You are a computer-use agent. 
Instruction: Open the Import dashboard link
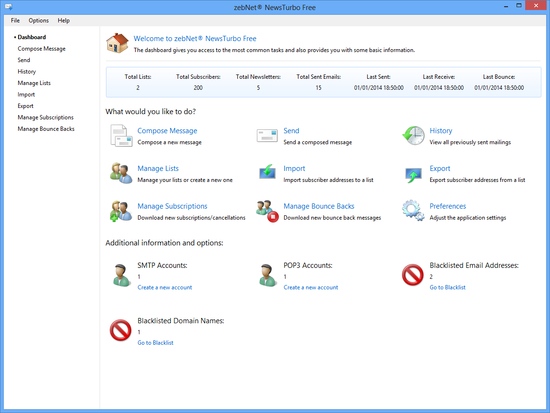coord(294,168)
